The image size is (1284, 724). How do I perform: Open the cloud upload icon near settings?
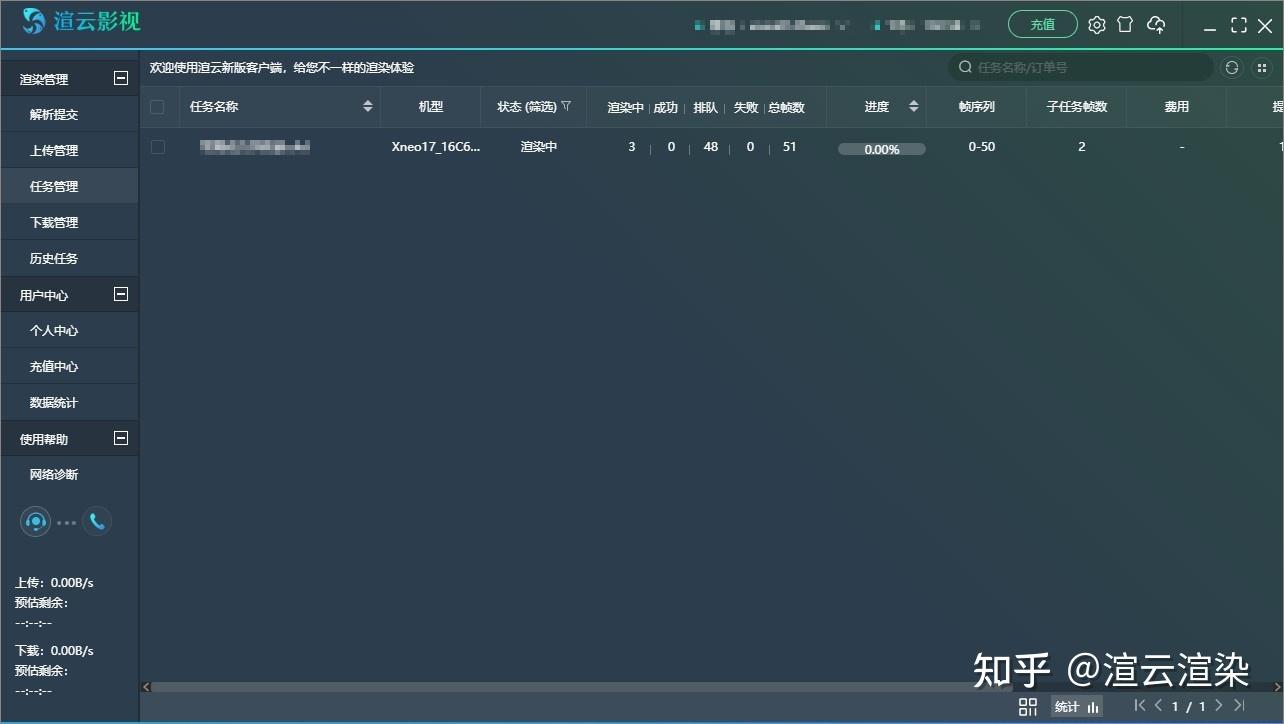pos(1157,24)
